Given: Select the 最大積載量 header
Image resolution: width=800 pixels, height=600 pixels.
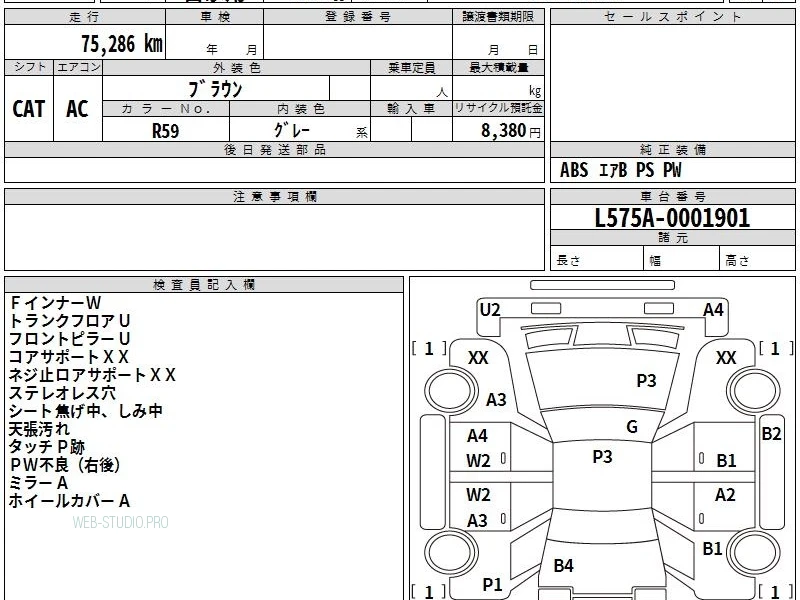Looking at the screenshot, I should pyautogui.click(x=498, y=68).
